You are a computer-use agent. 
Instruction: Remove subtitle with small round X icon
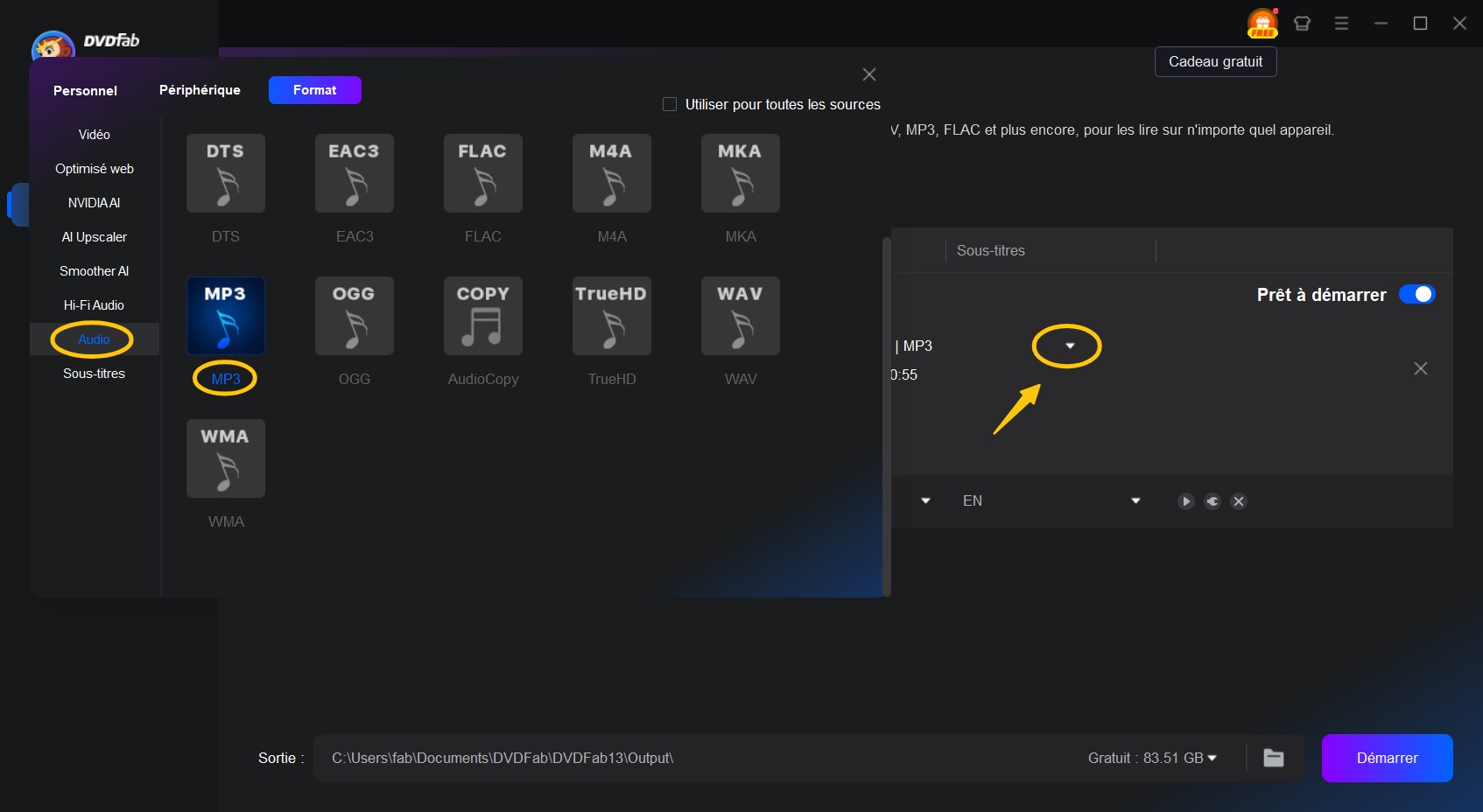[x=1239, y=501]
